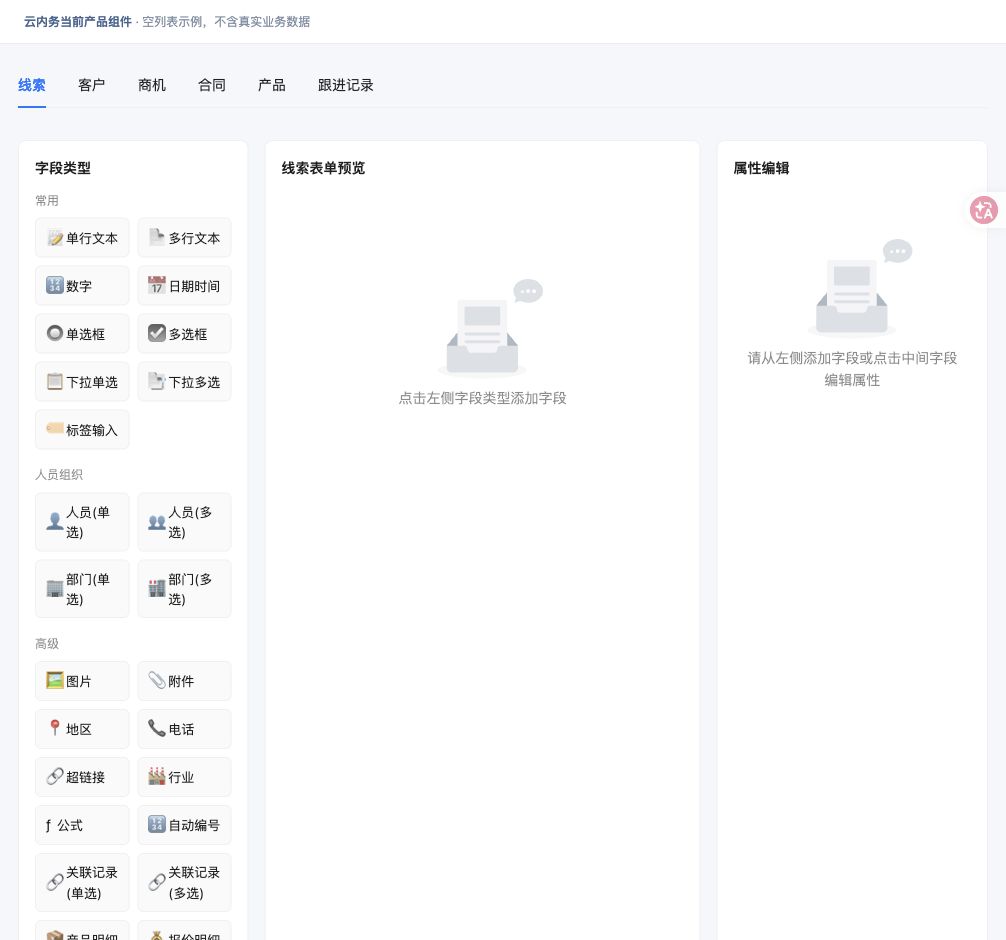Add a 超链接 field
Viewport: 1006px width, 940px height.
click(82, 777)
